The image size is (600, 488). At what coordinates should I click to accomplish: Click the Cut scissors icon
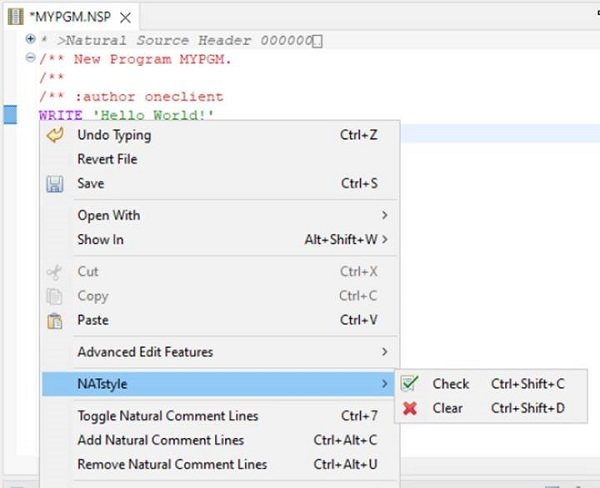54,272
